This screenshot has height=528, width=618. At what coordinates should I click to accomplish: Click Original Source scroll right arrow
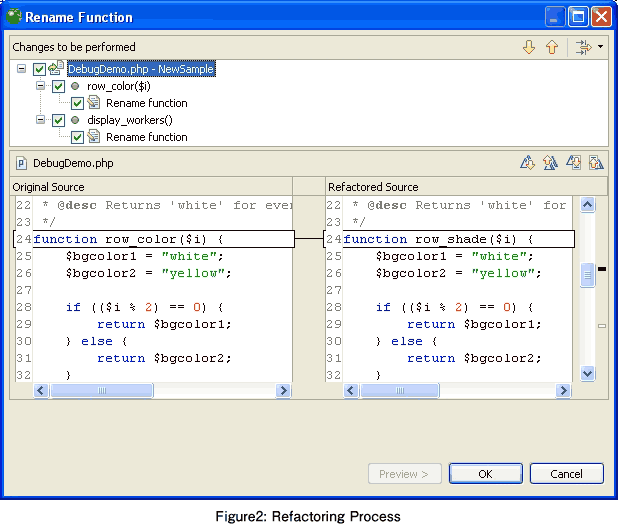point(283,390)
